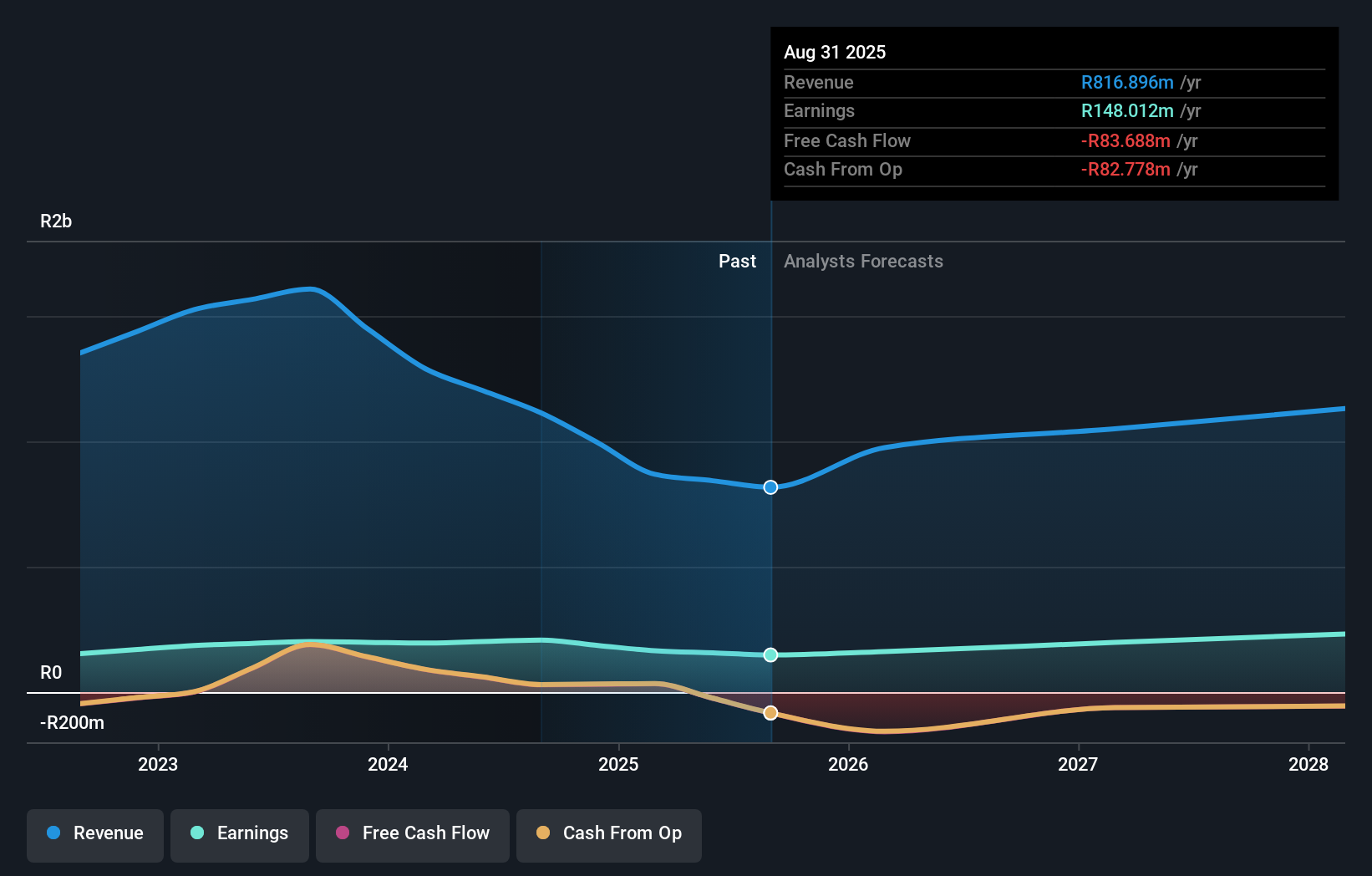Click the Aug 31 2025 tooltip date
The height and width of the screenshot is (876, 1372).
pyautogui.click(x=835, y=53)
